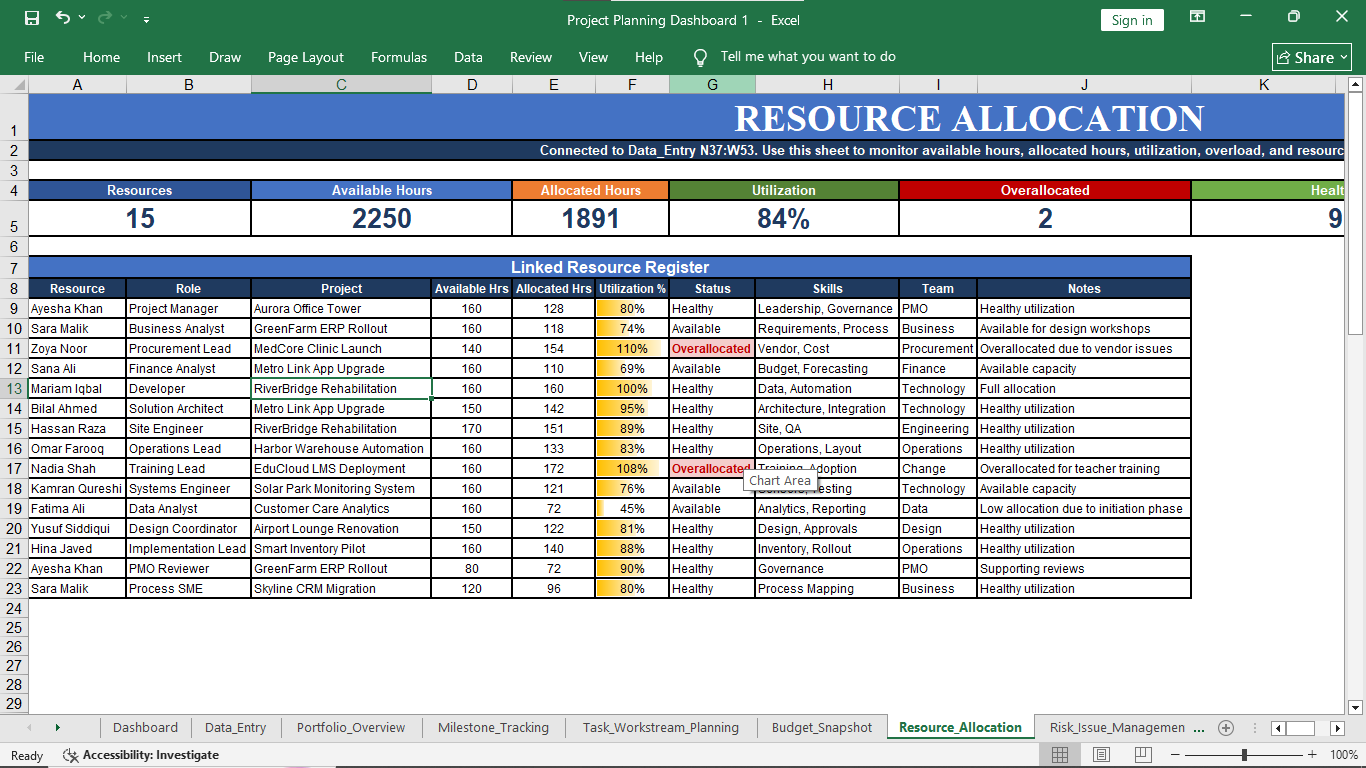1366x768 pixels.
Task: Open the Task_Workstream_Planning sheet
Action: [661, 727]
